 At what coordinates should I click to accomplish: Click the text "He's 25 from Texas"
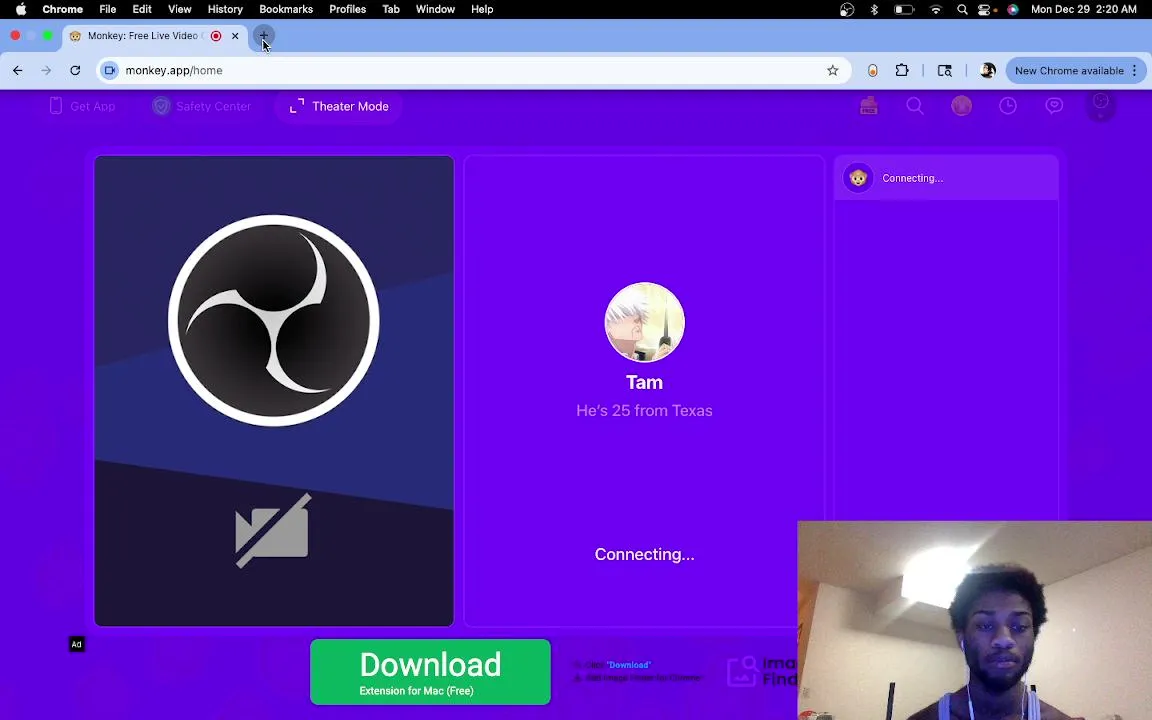(644, 411)
